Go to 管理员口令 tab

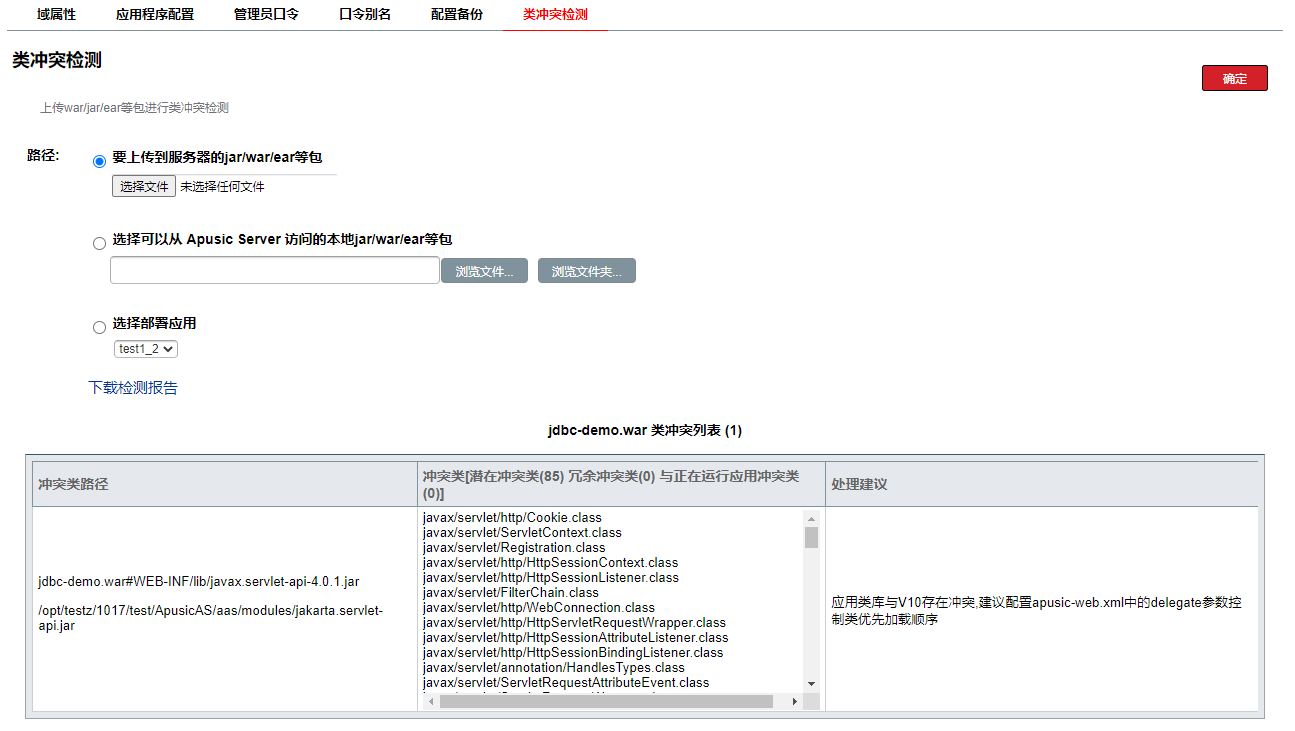266,15
